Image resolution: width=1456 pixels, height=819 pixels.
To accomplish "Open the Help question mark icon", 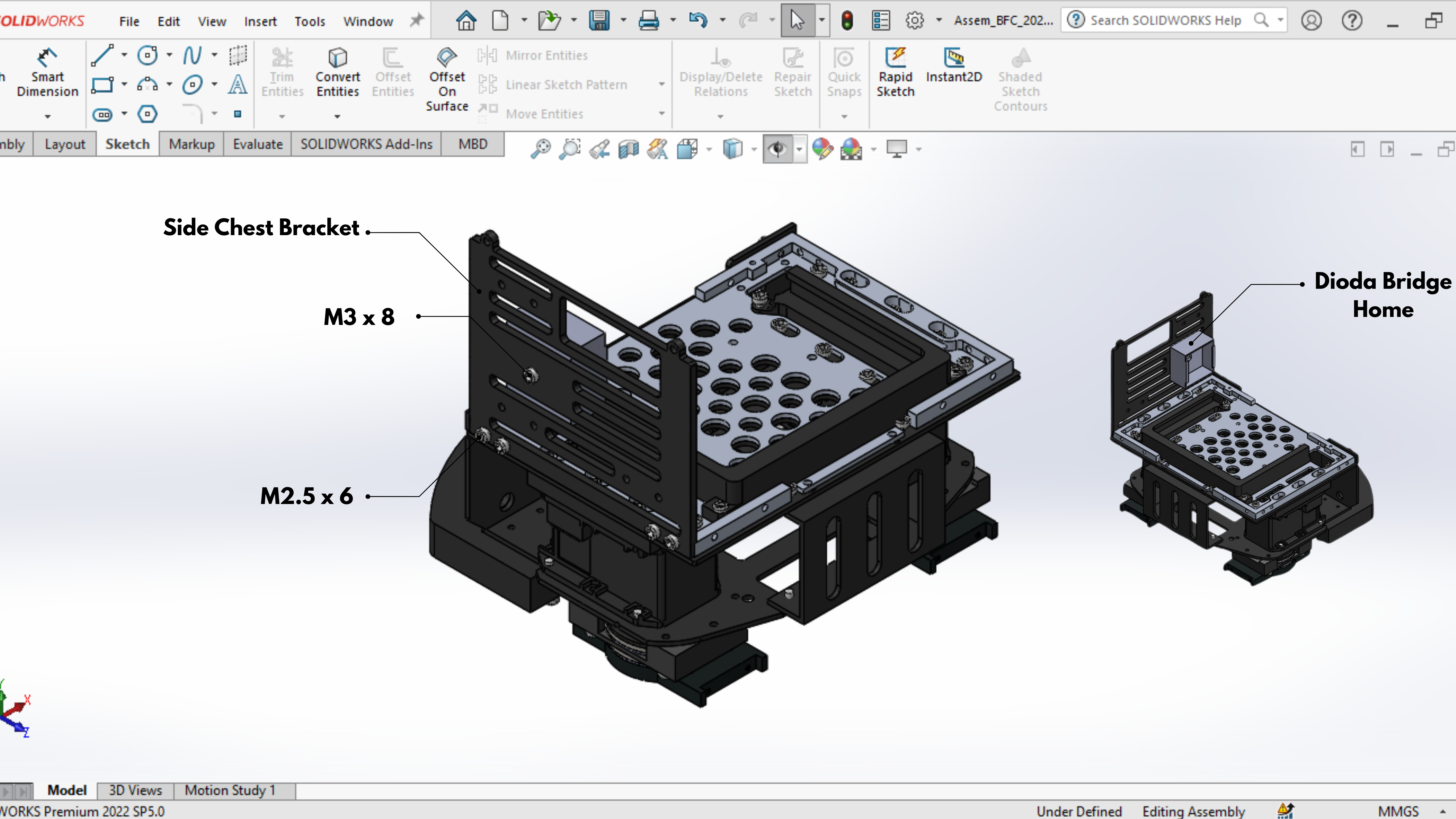I will pos(1352,21).
